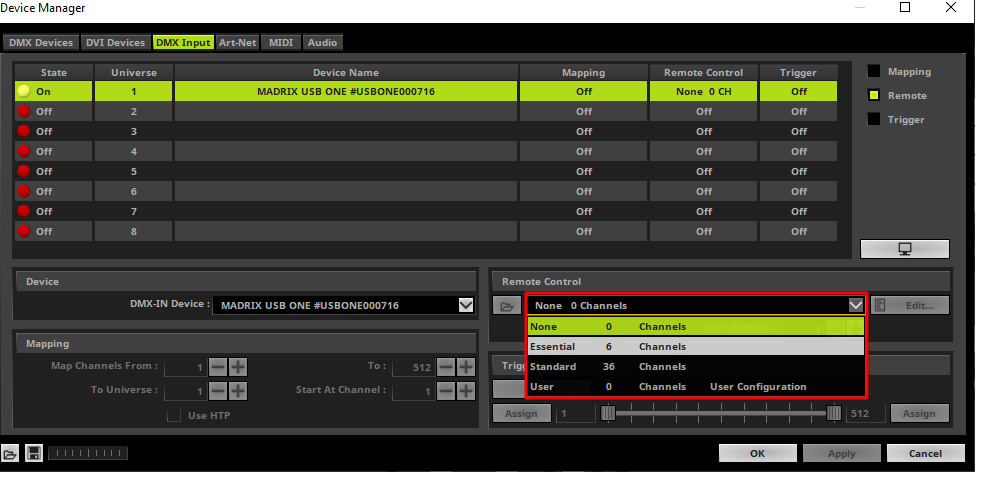The image size is (981, 479).
Task: Click the Edit... button
Action: point(910,306)
